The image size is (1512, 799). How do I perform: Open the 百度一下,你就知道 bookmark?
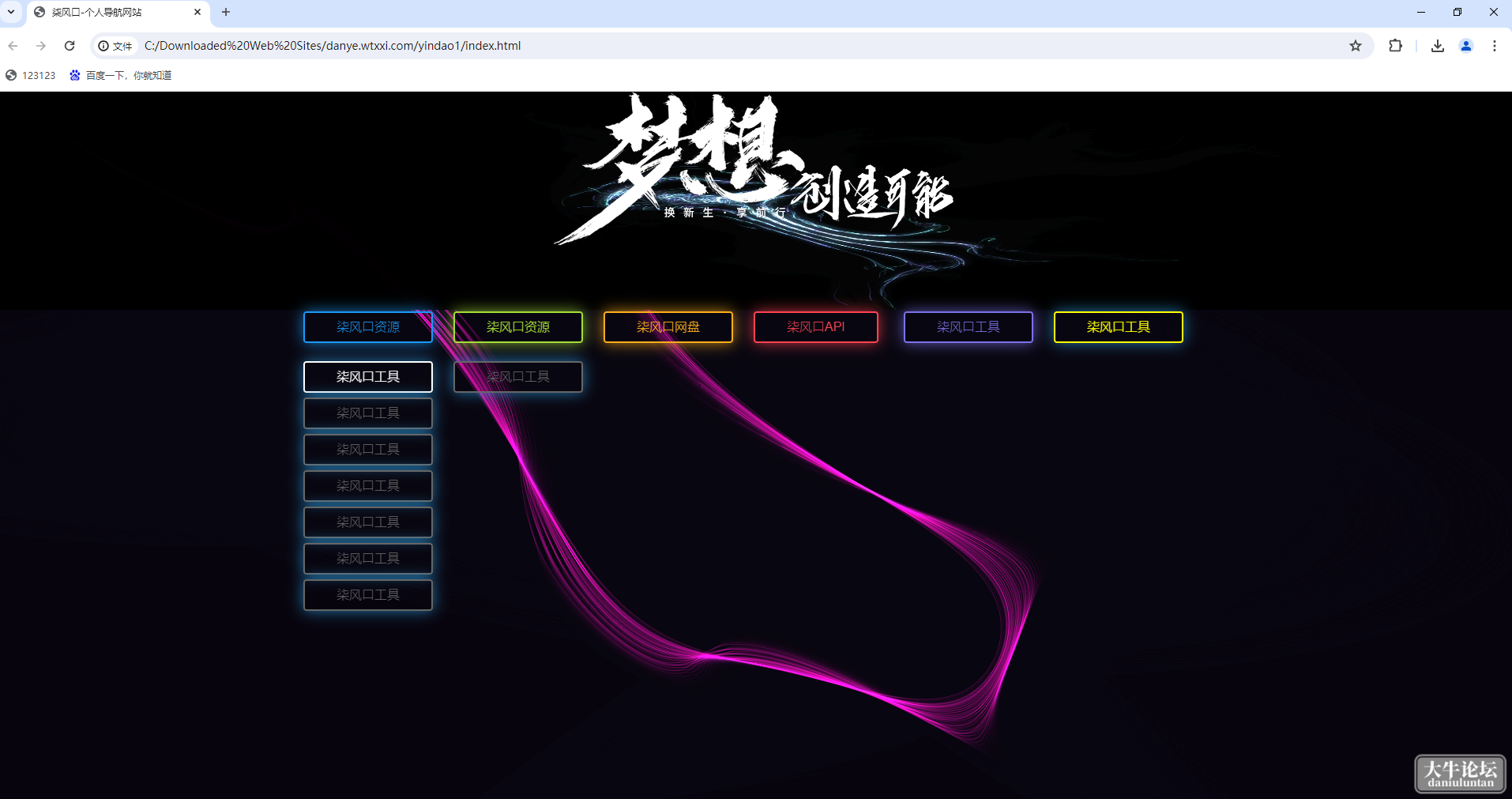click(x=121, y=75)
